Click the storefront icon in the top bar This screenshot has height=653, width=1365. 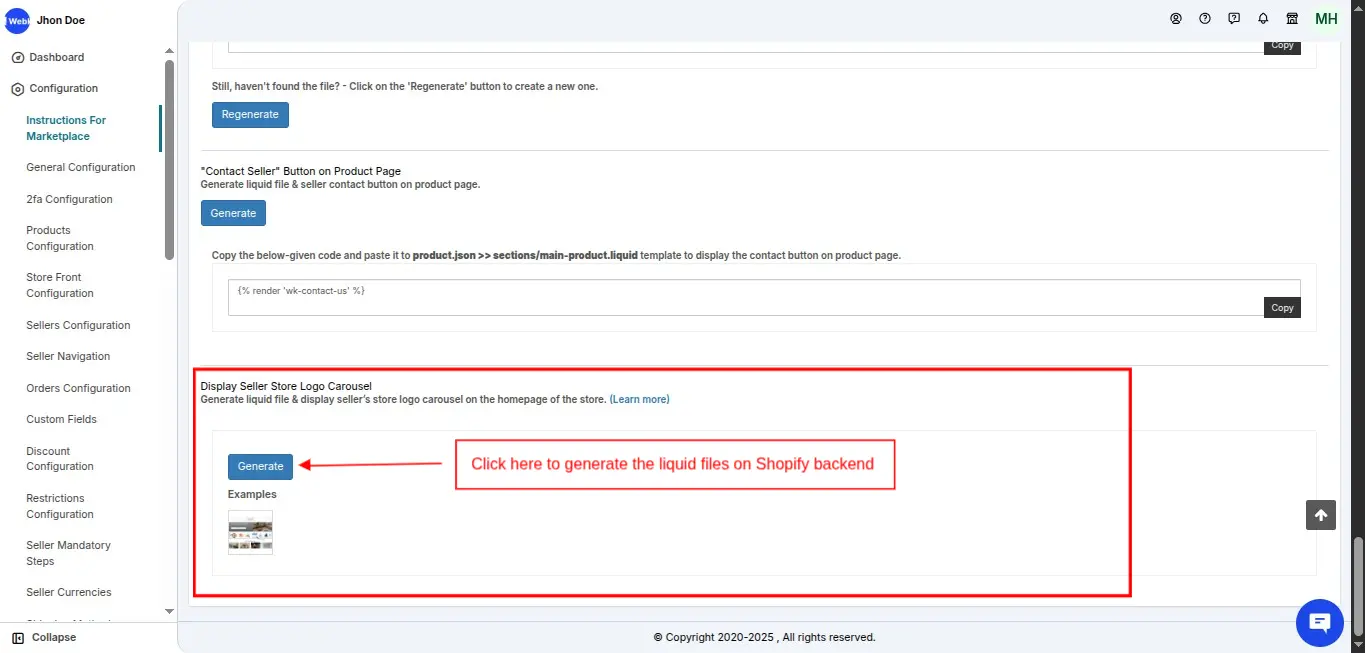1291,18
